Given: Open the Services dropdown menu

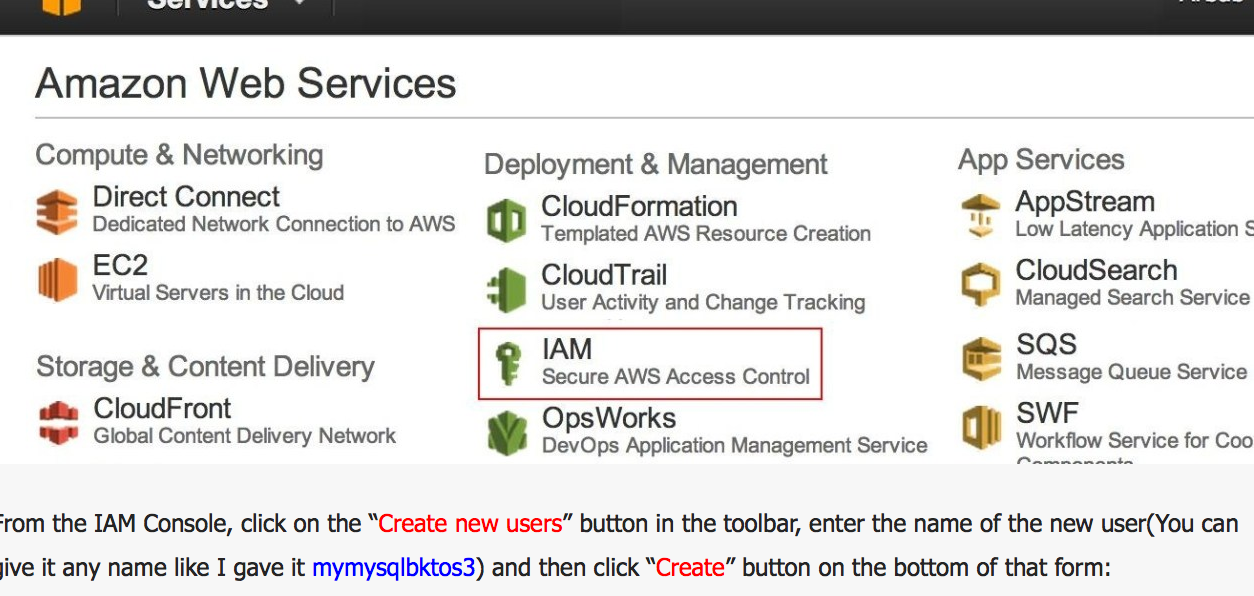Looking at the screenshot, I should [x=226, y=4].
